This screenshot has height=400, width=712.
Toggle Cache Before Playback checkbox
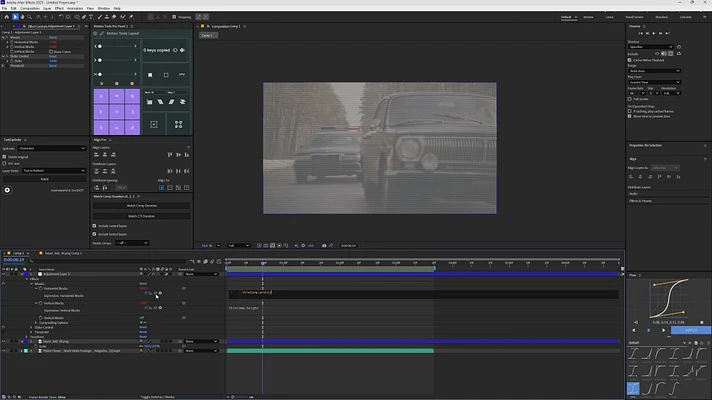tap(630, 60)
